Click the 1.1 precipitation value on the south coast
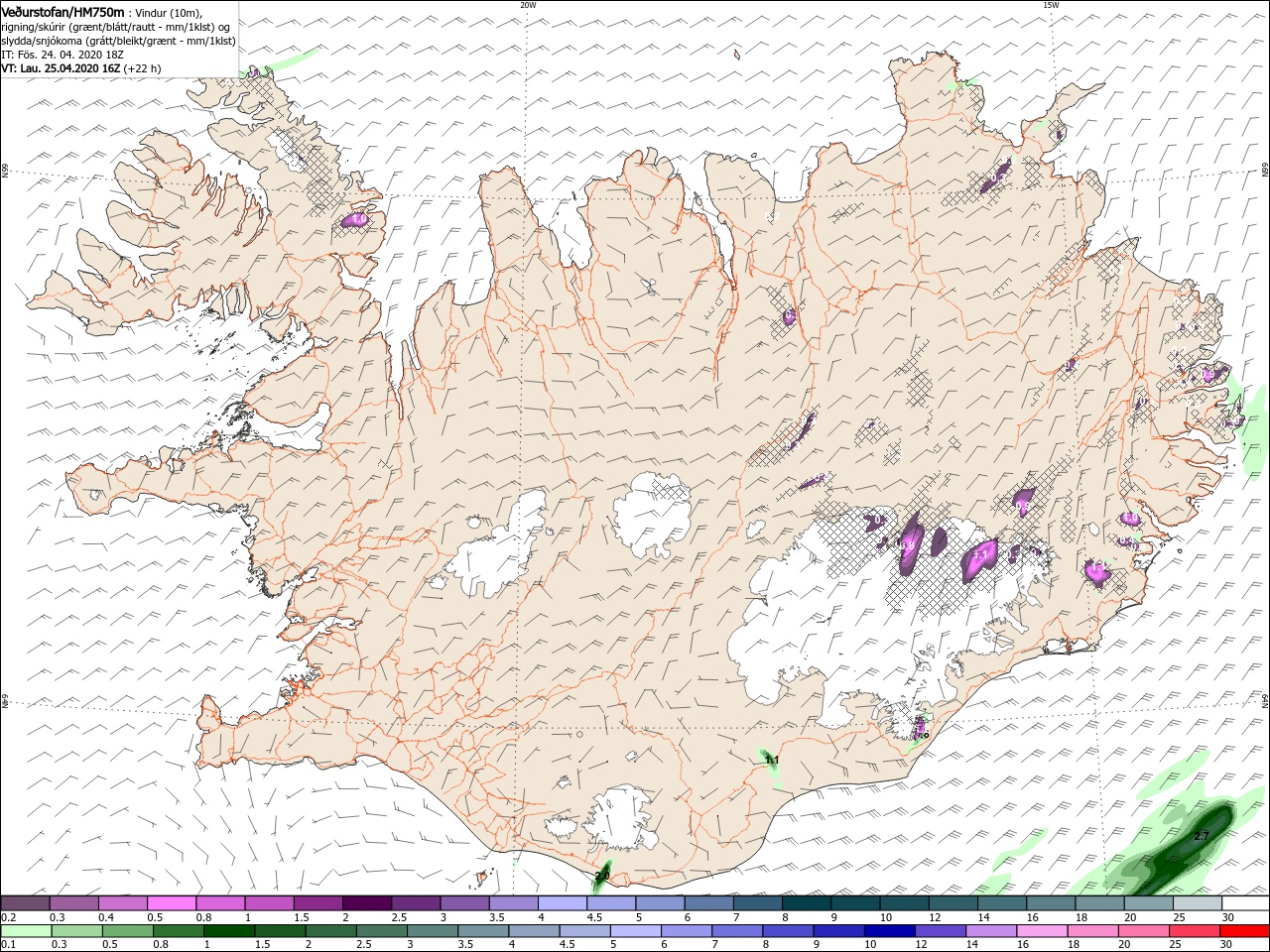1270x952 pixels. (772, 761)
